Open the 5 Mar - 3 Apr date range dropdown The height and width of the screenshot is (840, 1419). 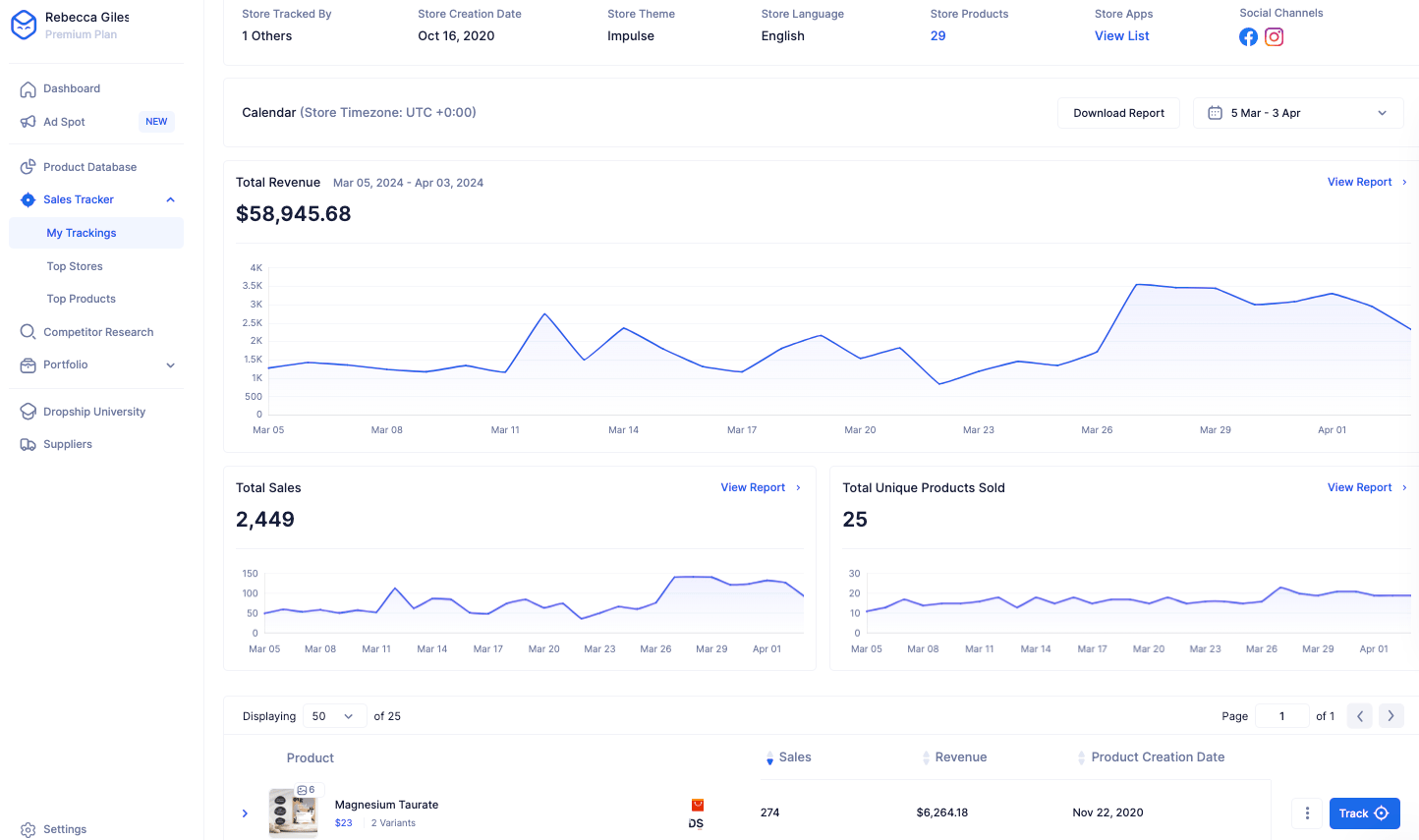pyautogui.click(x=1297, y=113)
